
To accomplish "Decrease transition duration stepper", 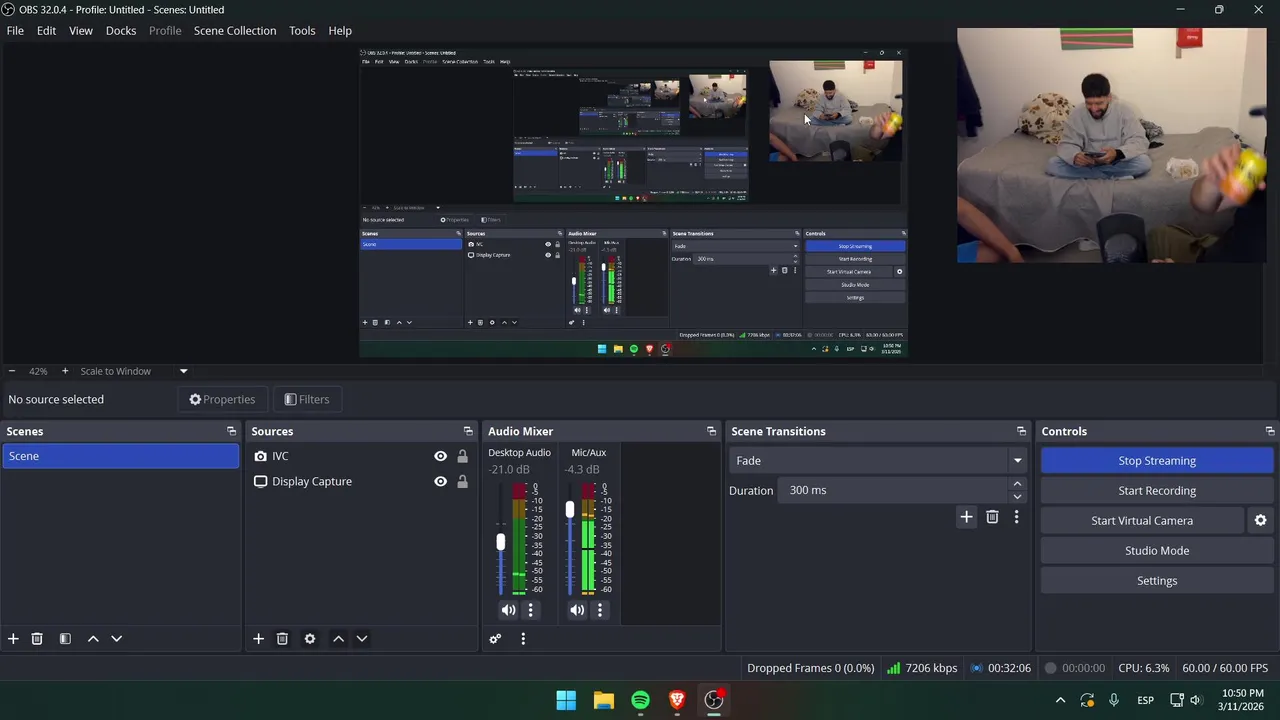I will [1017, 496].
